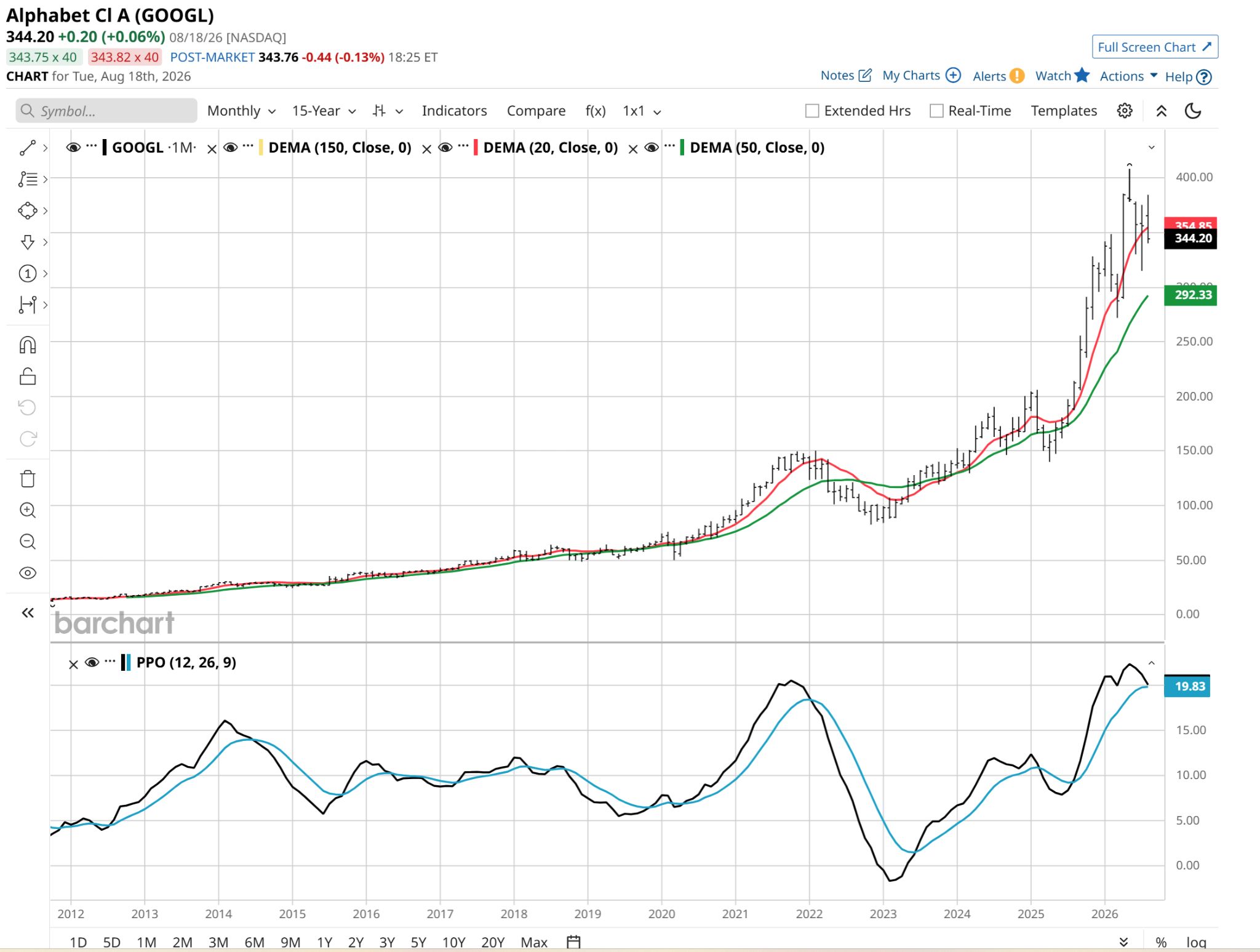This screenshot has width=1260, height=952.
Task: Select the trend line drawing tool
Action: 28,148
